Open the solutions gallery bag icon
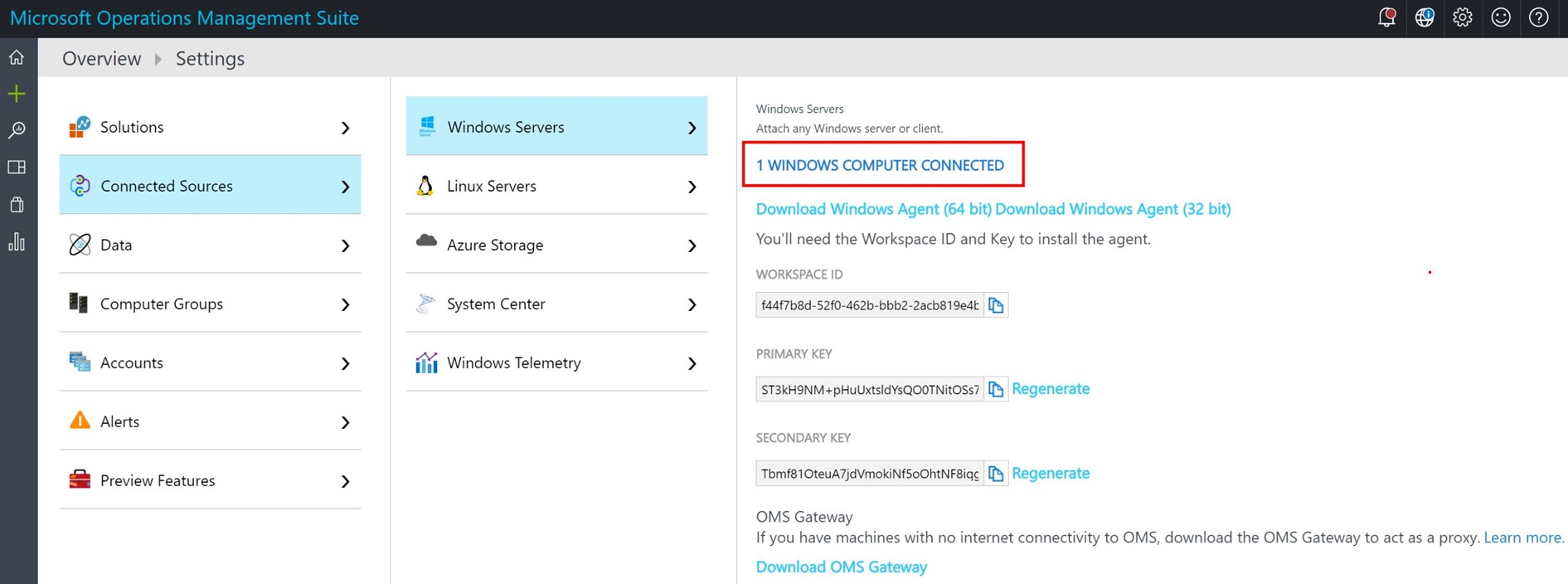The image size is (1568, 584). pyautogui.click(x=17, y=205)
